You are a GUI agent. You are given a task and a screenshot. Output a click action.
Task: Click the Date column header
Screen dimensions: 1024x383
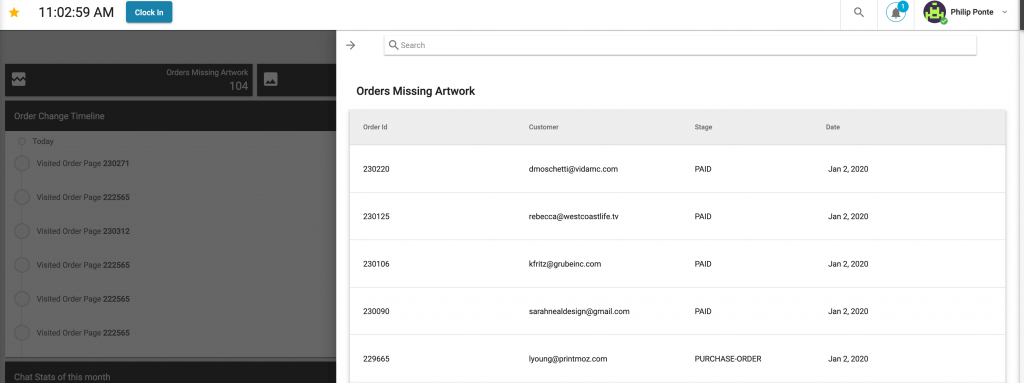tap(833, 127)
